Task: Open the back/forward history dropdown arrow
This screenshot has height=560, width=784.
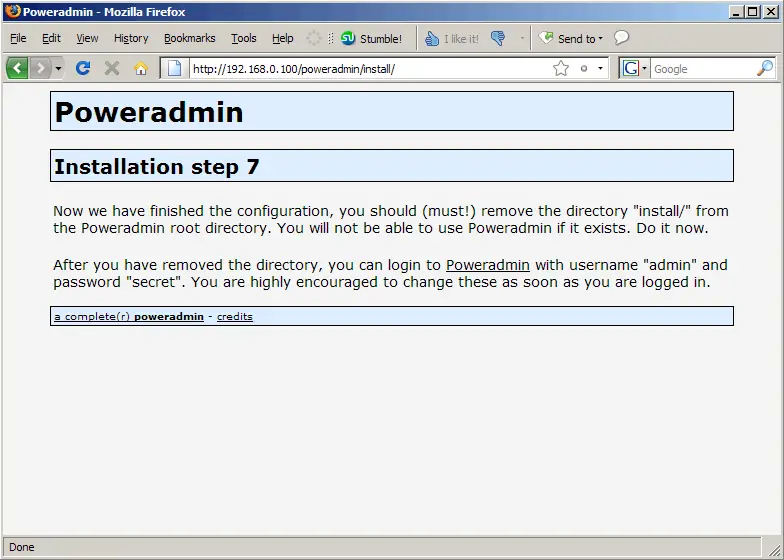Action: click(x=58, y=68)
